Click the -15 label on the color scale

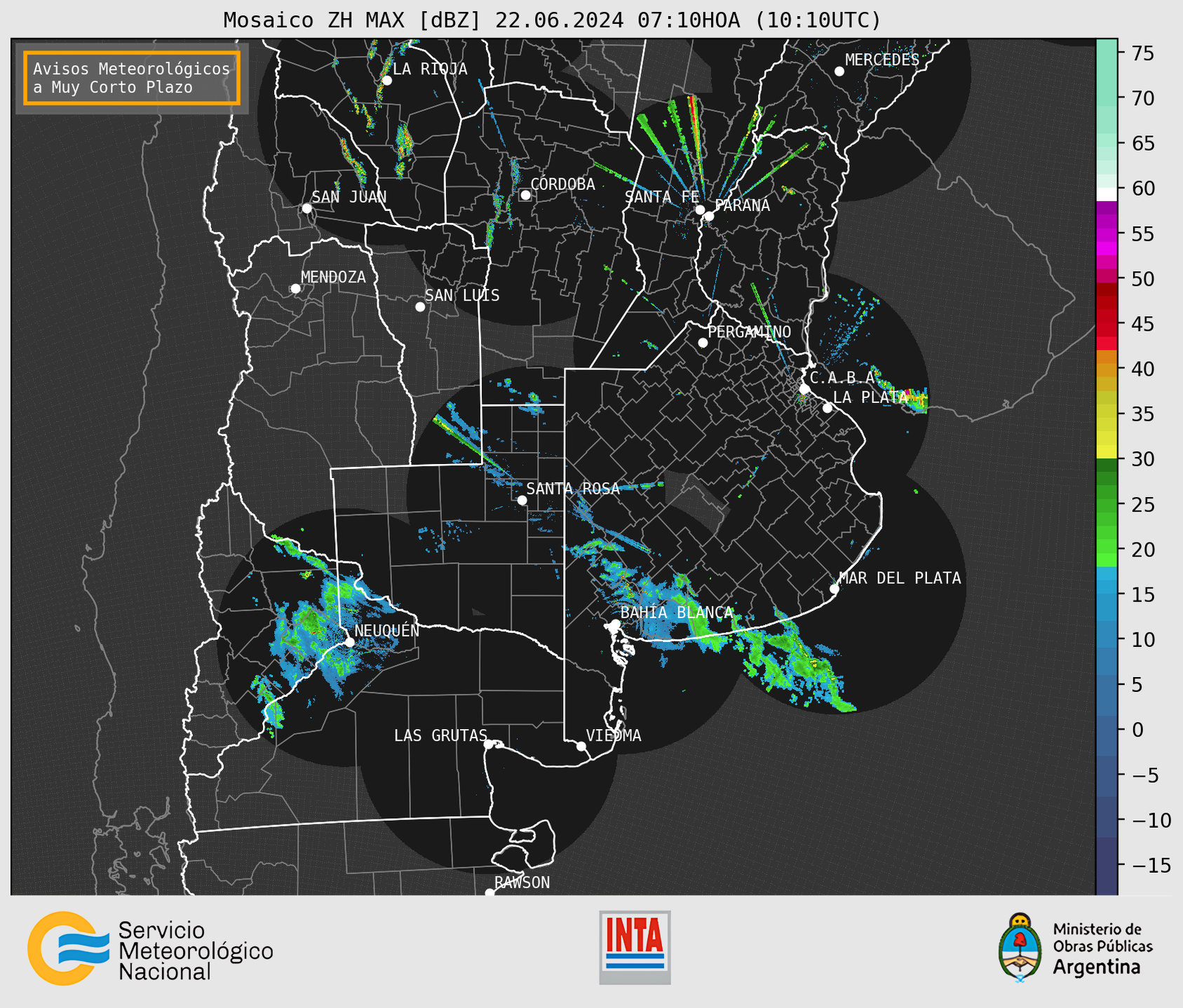pos(1150,866)
